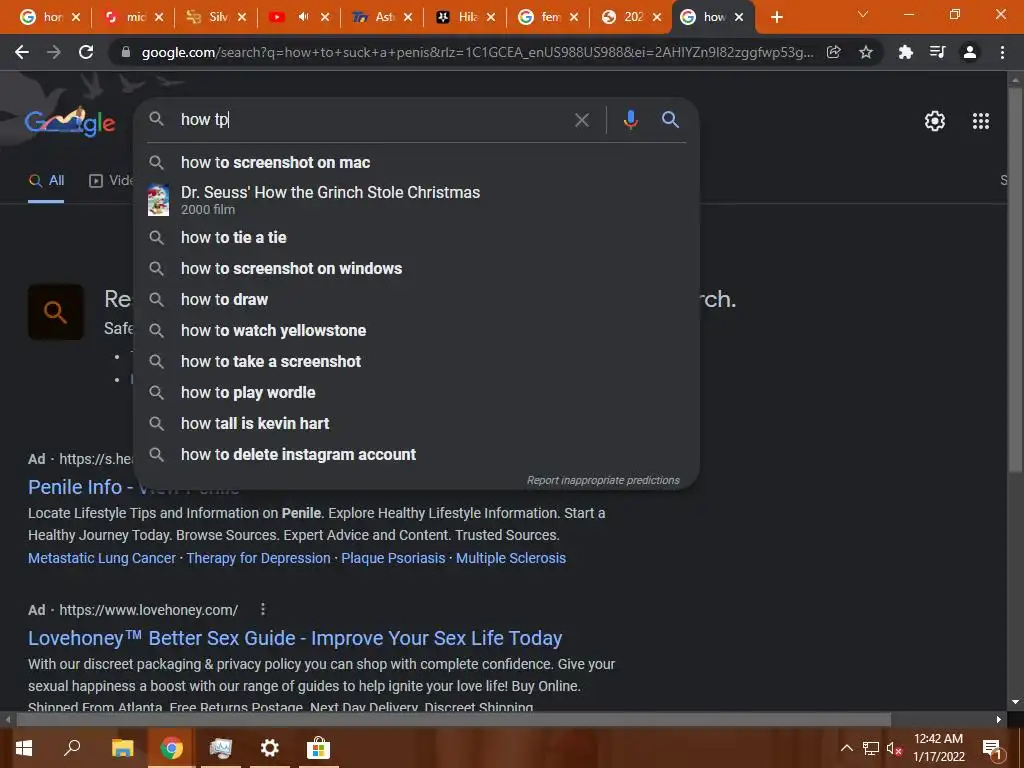The width and height of the screenshot is (1024, 768).
Task: Open the notification center icon
Action: click(992, 748)
